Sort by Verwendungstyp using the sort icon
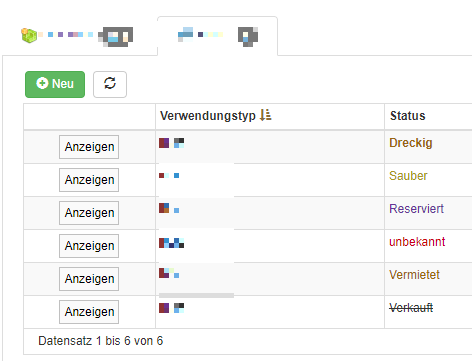Viewport: 472px width, 361px height. click(265, 115)
